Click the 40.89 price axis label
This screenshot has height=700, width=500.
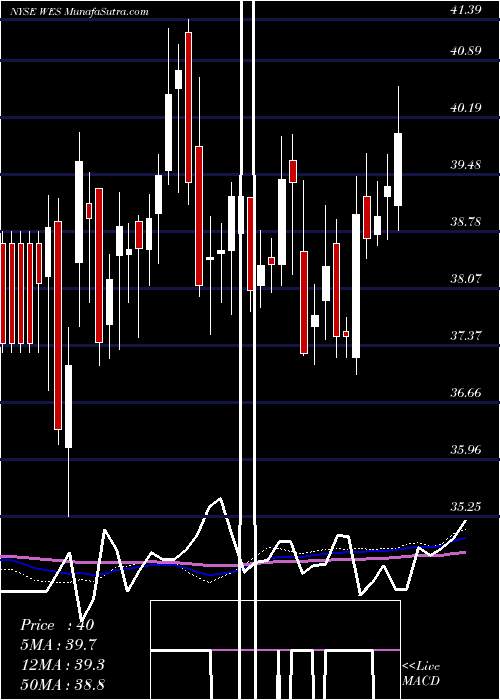coord(466,51)
